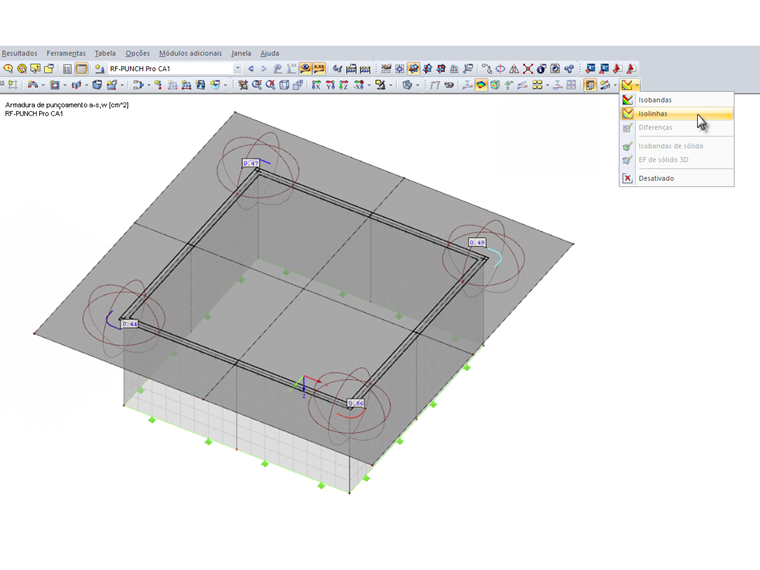Click the rotate view blue circle icon
The width and height of the screenshot is (760, 570).
(x=500, y=68)
